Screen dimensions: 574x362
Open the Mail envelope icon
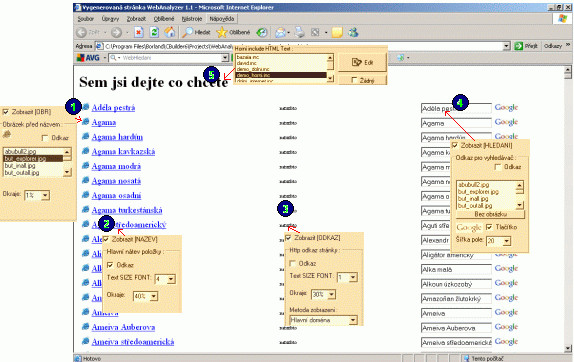(x=280, y=33)
